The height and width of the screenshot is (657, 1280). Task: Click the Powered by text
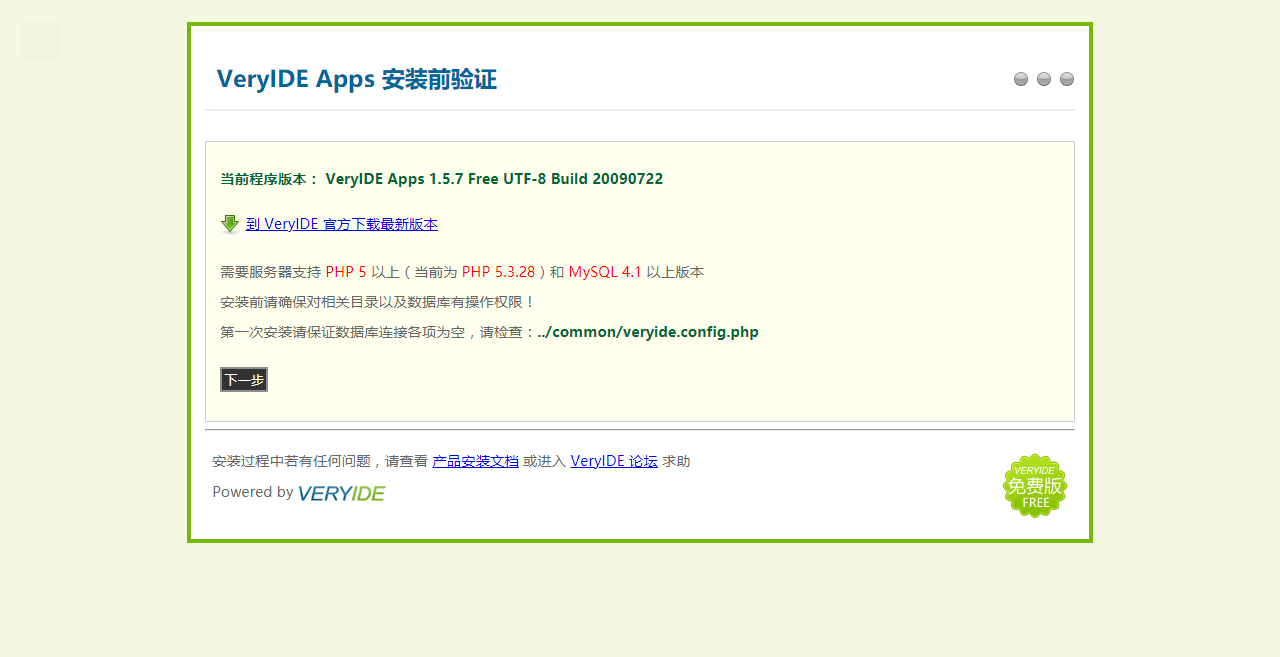point(253,492)
